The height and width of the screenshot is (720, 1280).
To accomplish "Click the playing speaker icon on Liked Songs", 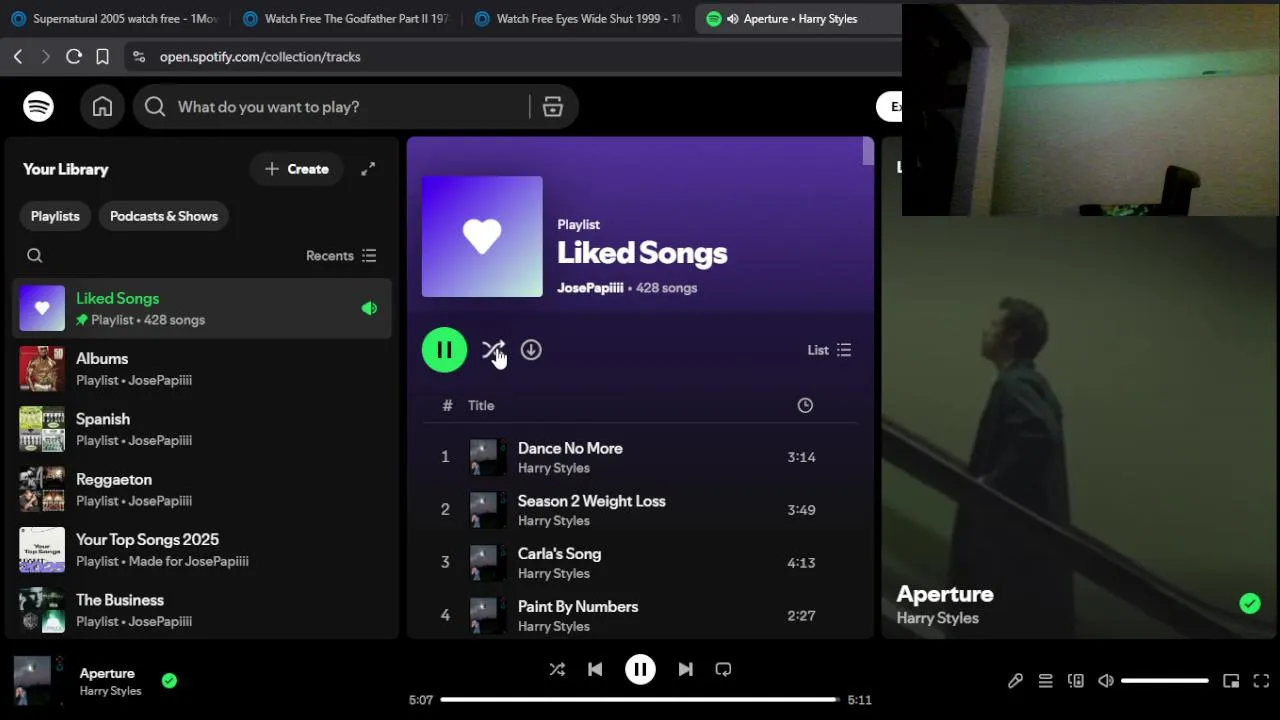I will pos(369,309).
